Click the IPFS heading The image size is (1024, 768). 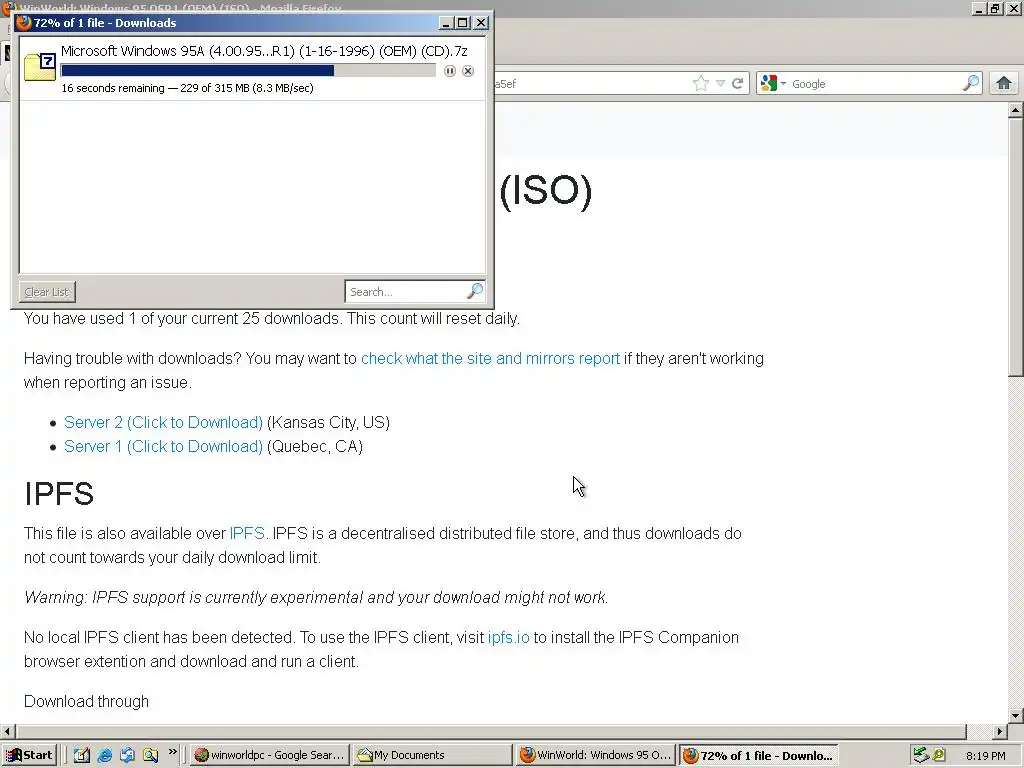[59, 494]
